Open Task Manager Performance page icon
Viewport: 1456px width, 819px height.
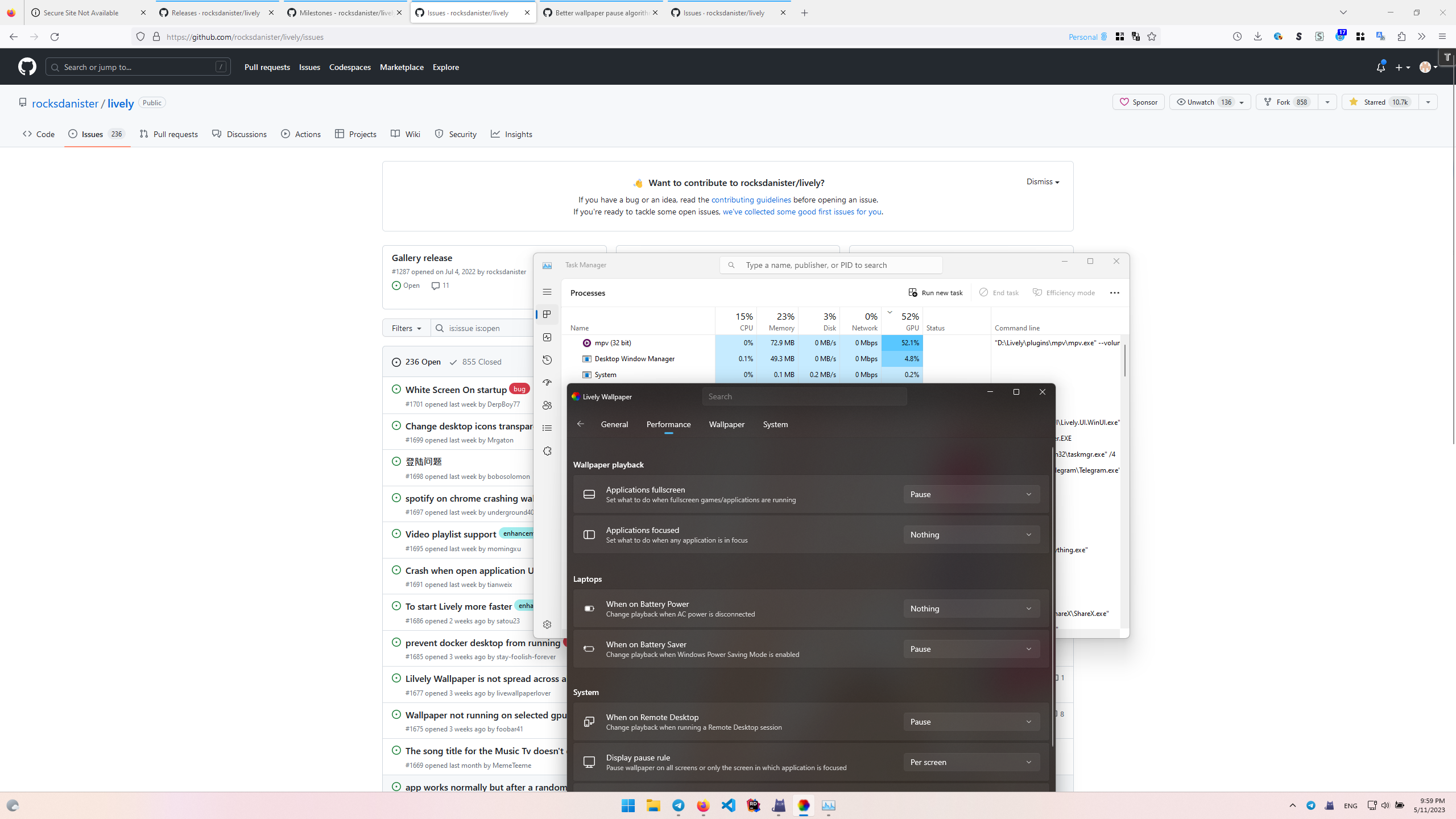point(547,337)
